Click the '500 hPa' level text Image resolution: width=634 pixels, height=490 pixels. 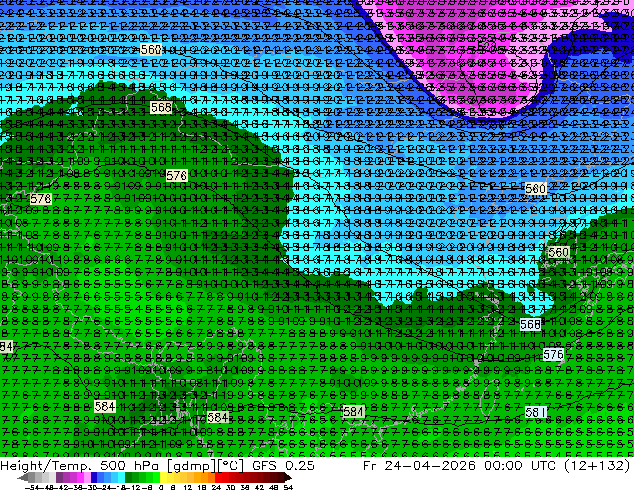(x=131, y=465)
